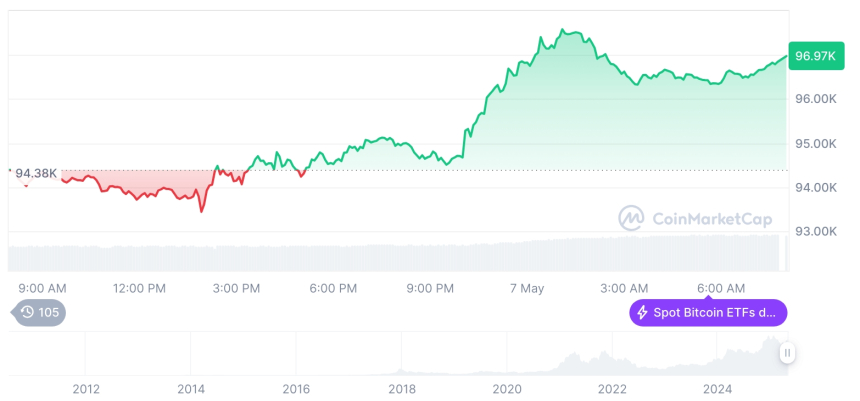Click the 7 May date axis label

[526, 288]
